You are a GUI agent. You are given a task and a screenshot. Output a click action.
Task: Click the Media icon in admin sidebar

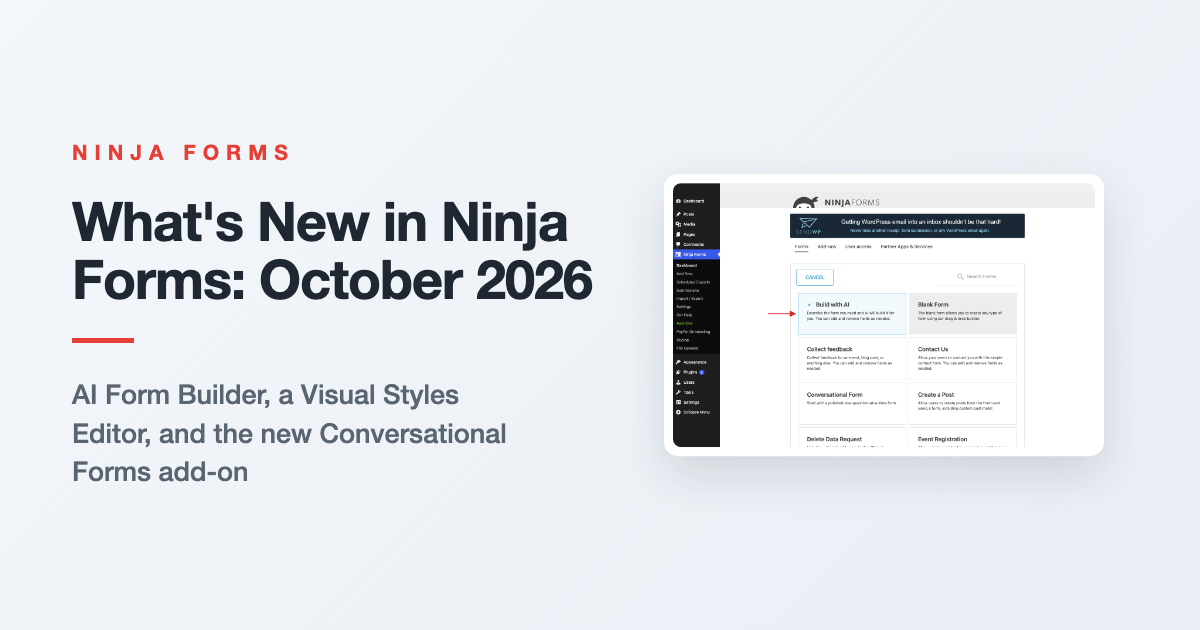click(x=678, y=224)
